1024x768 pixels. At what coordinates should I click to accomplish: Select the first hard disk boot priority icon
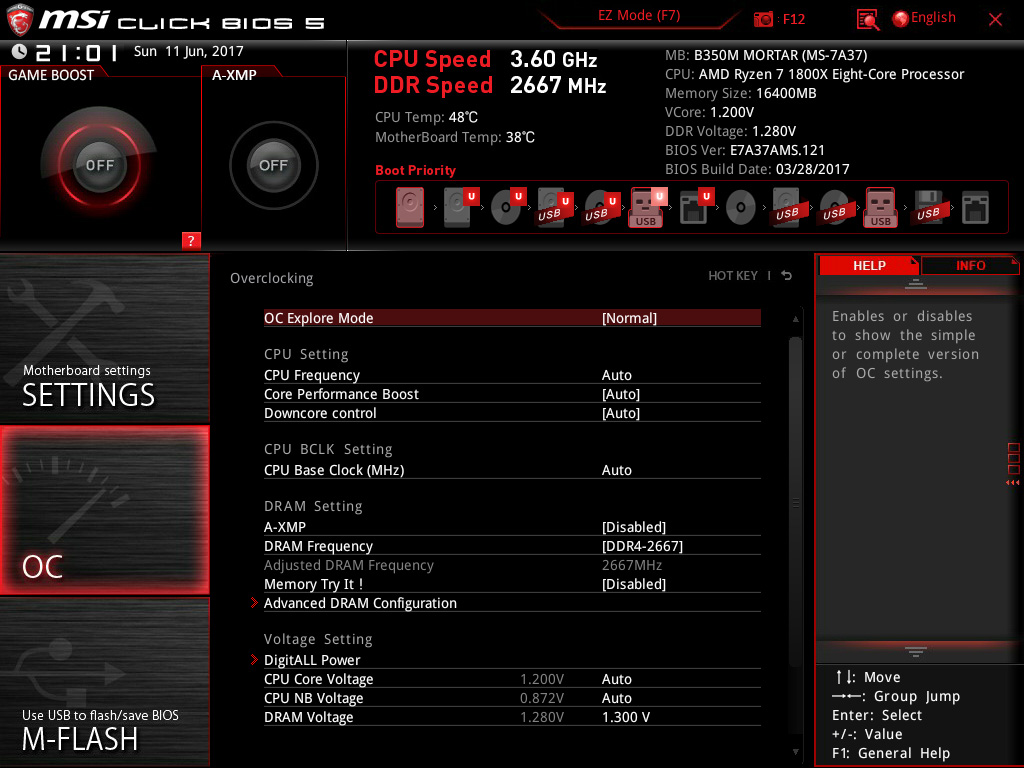tap(409, 208)
